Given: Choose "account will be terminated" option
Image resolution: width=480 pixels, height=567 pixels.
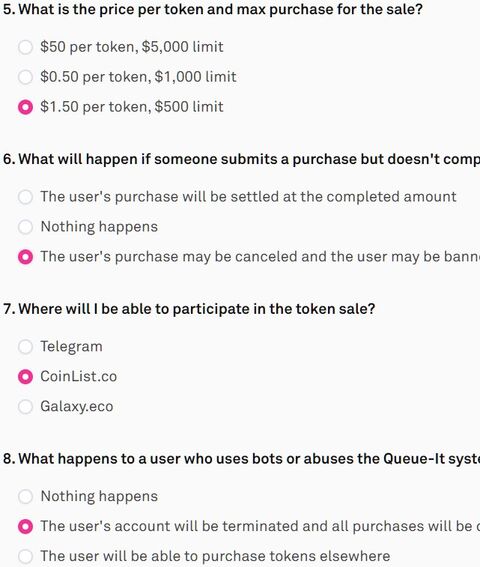Looking at the screenshot, I should click(25, 526).
